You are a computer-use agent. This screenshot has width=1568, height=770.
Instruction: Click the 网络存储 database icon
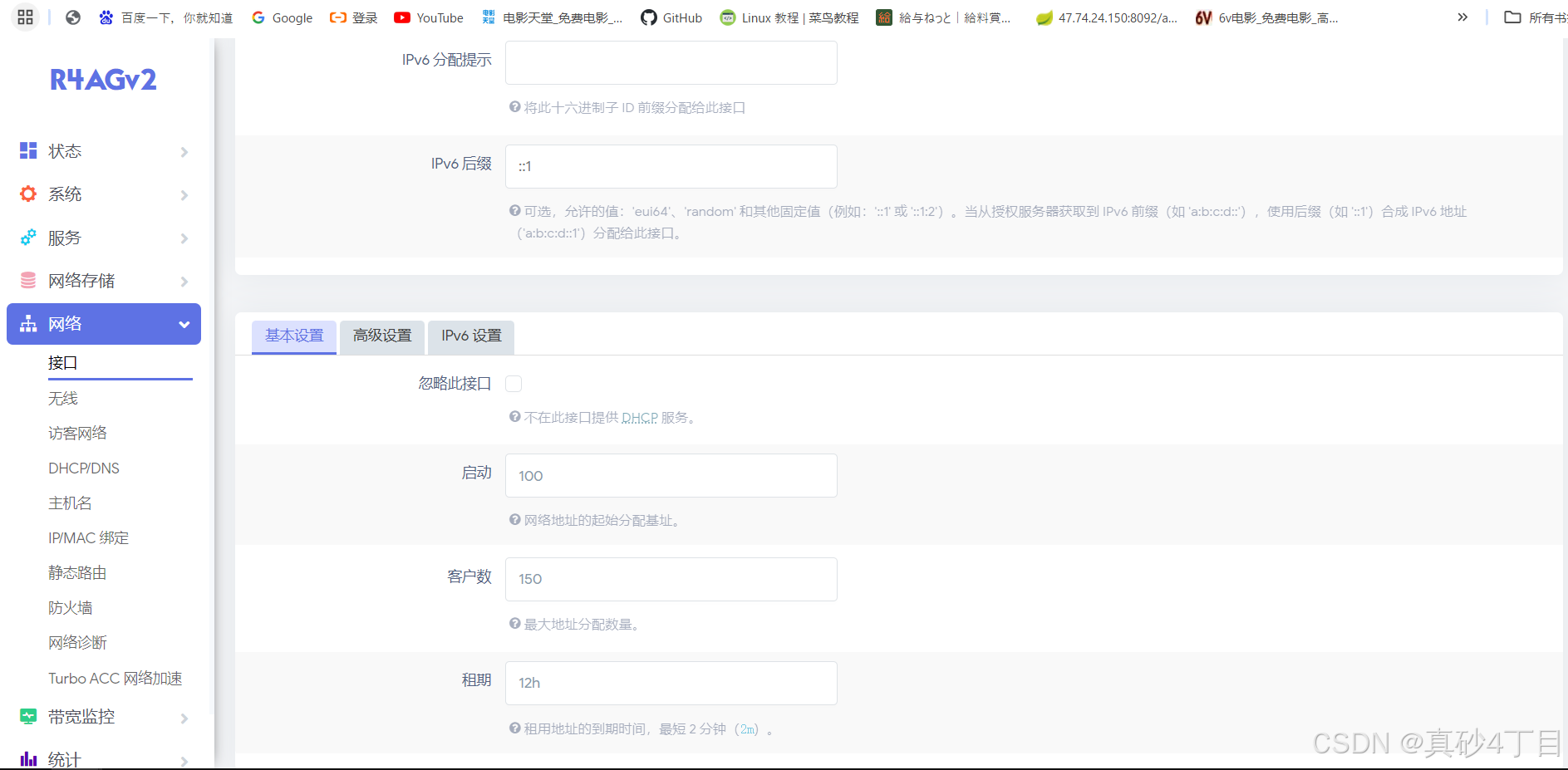coord(28,281)
